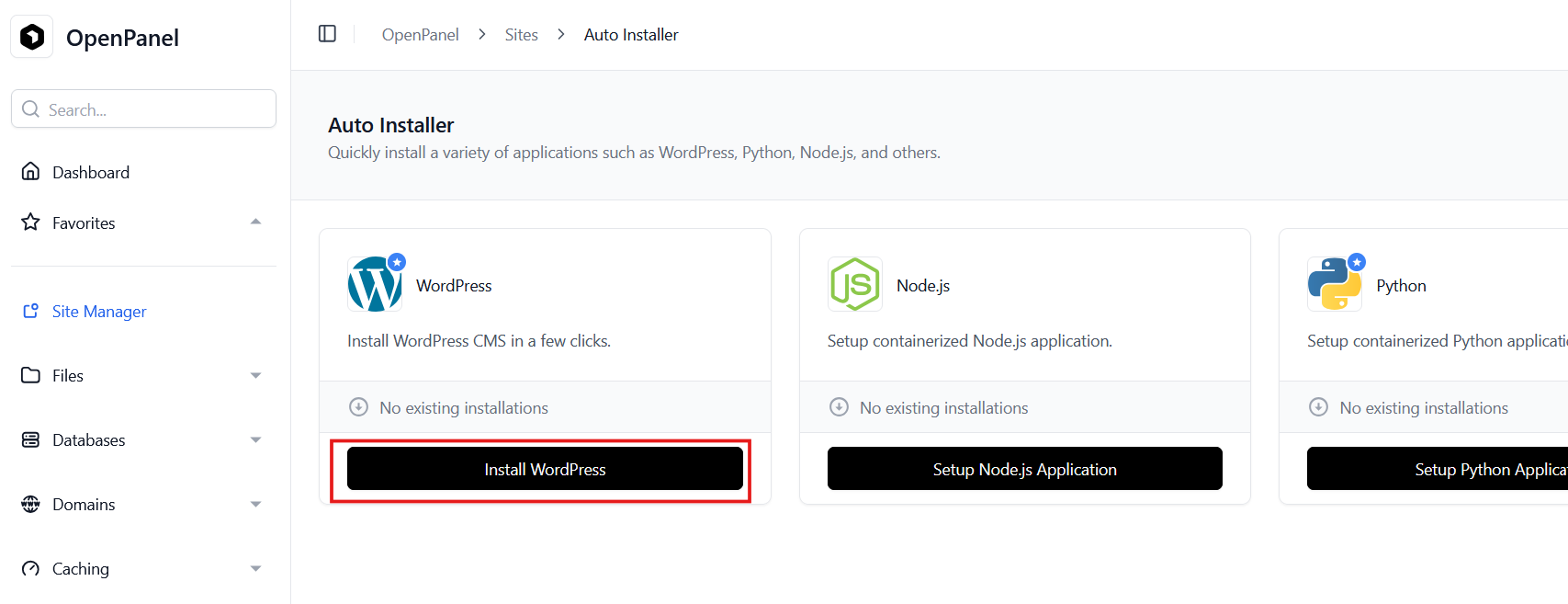Expand the Domains menu
Image resolution: width=1568 pixels, height=604 pixels.
(255, 504)
